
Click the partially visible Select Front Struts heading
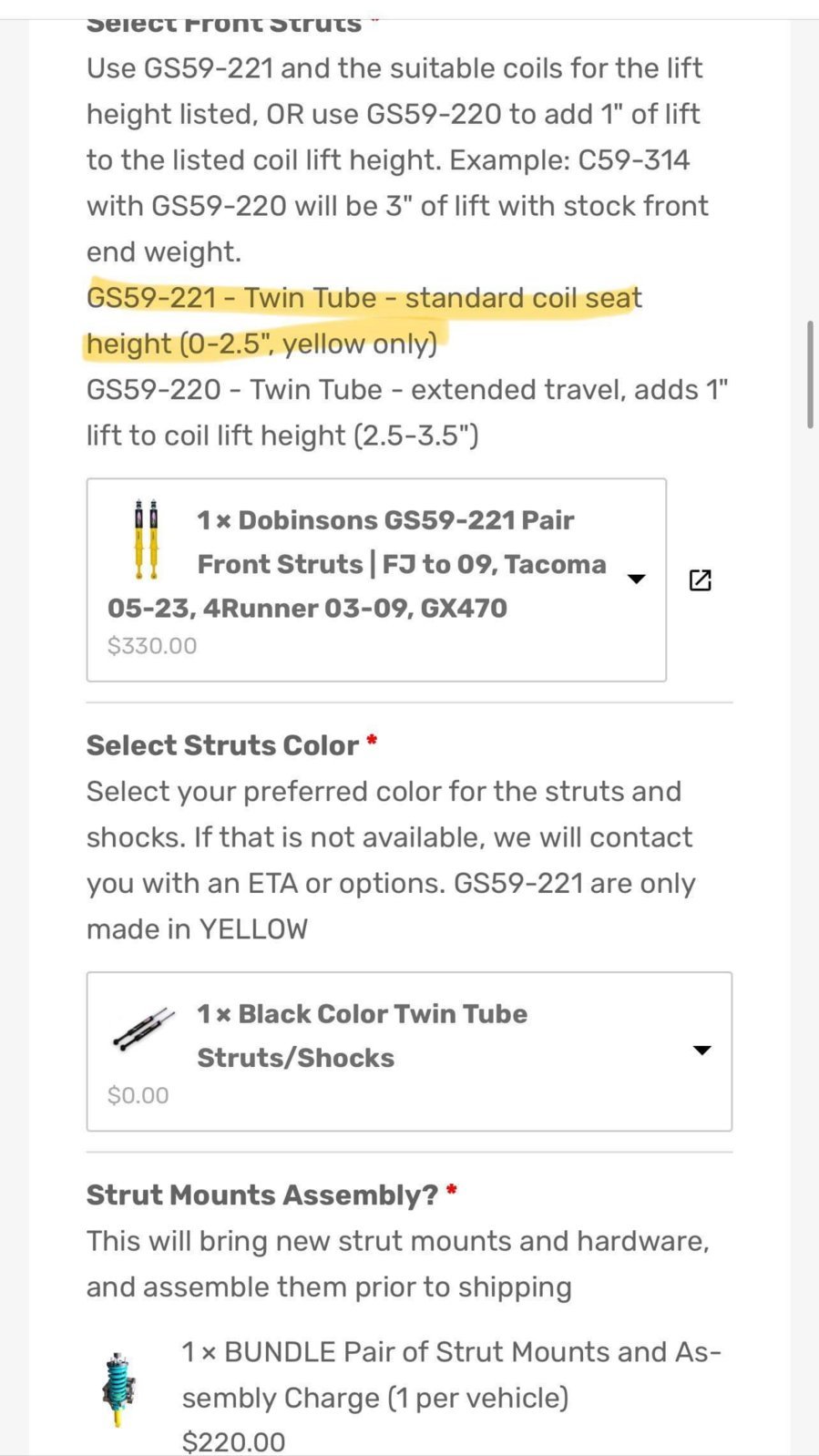[223, 25]
